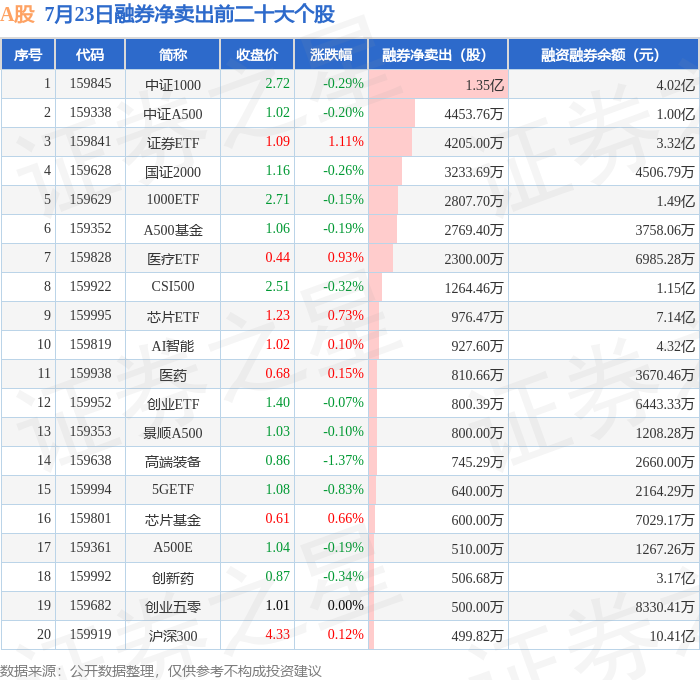Click the change value 0.00%

346,605
